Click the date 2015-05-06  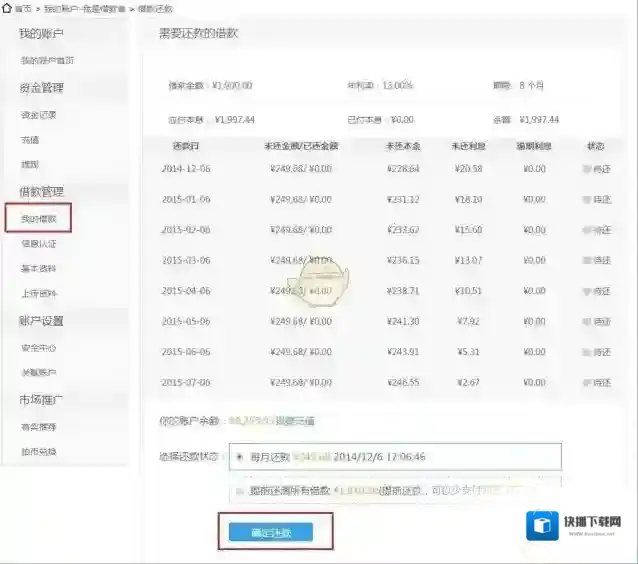[186, 321]
